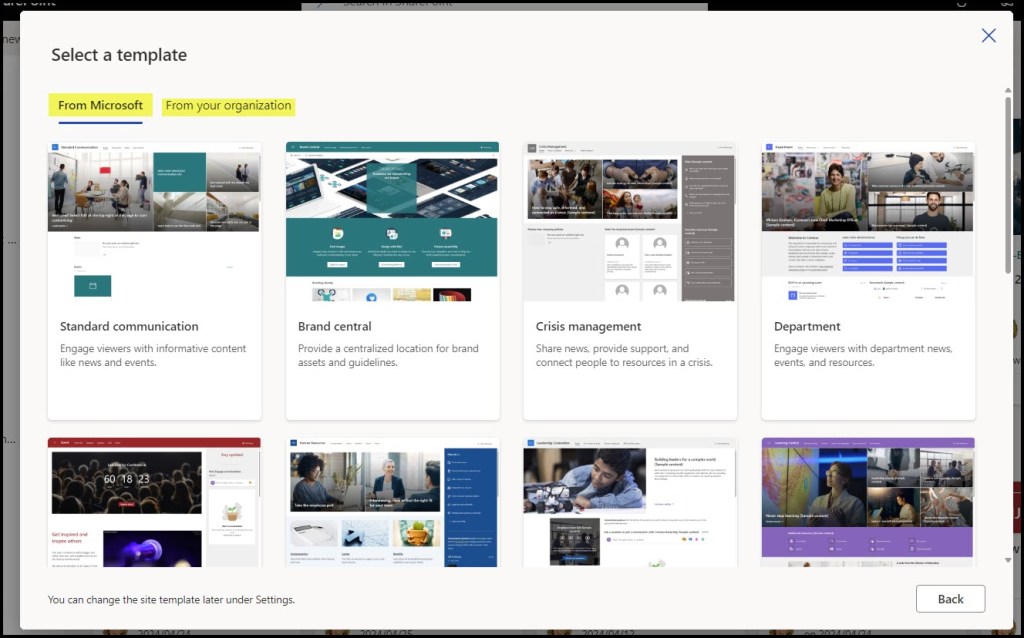Image resolution: width=1024 pixels, height=638 pixels.
Task: Click the Department card title
Action: (807, 326)
